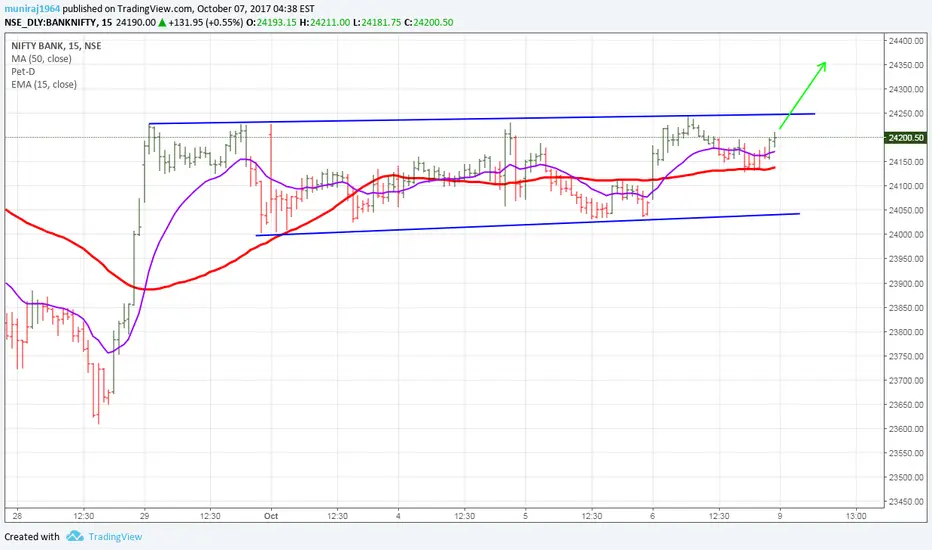This screenshot has height=550, width=932.
Task: Click the 24400.00 price axis label
Action: pos(906,41)
